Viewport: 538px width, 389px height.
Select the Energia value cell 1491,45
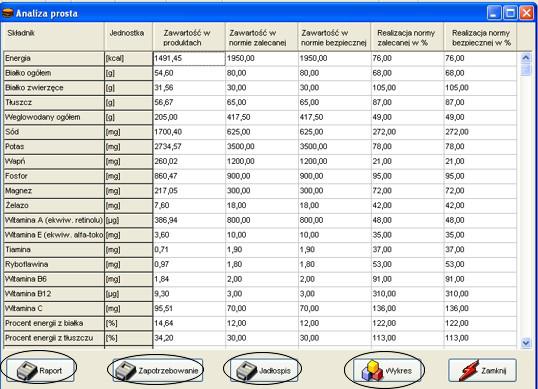point(189,58)
